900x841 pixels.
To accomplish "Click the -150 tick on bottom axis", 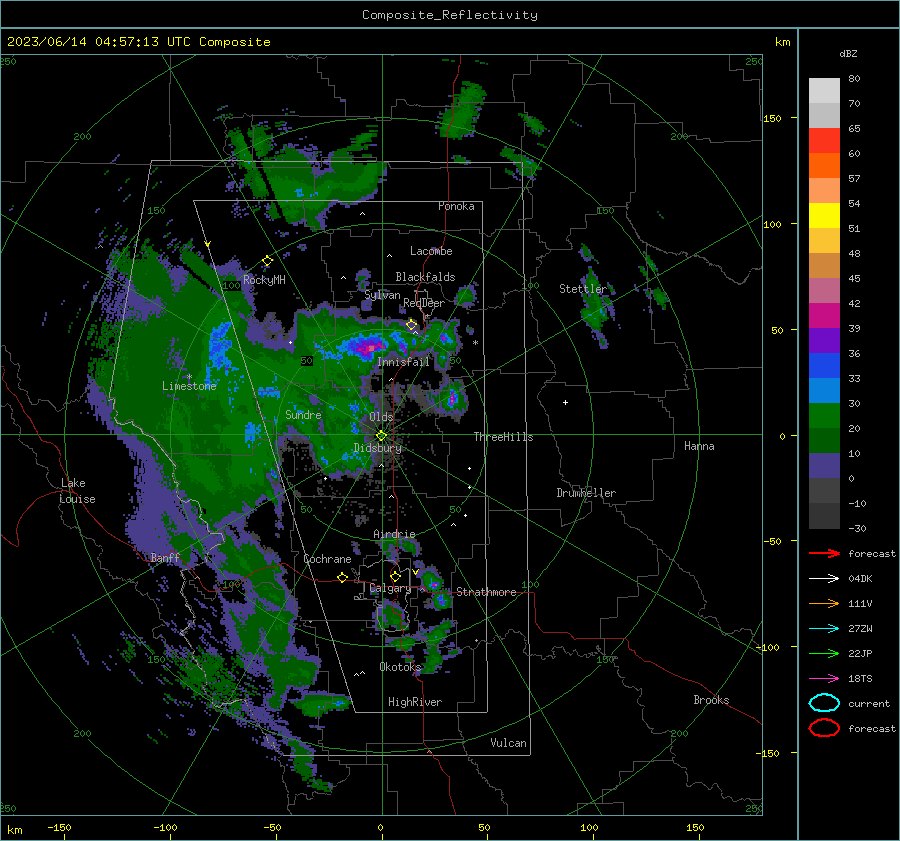I will (59, 827).
